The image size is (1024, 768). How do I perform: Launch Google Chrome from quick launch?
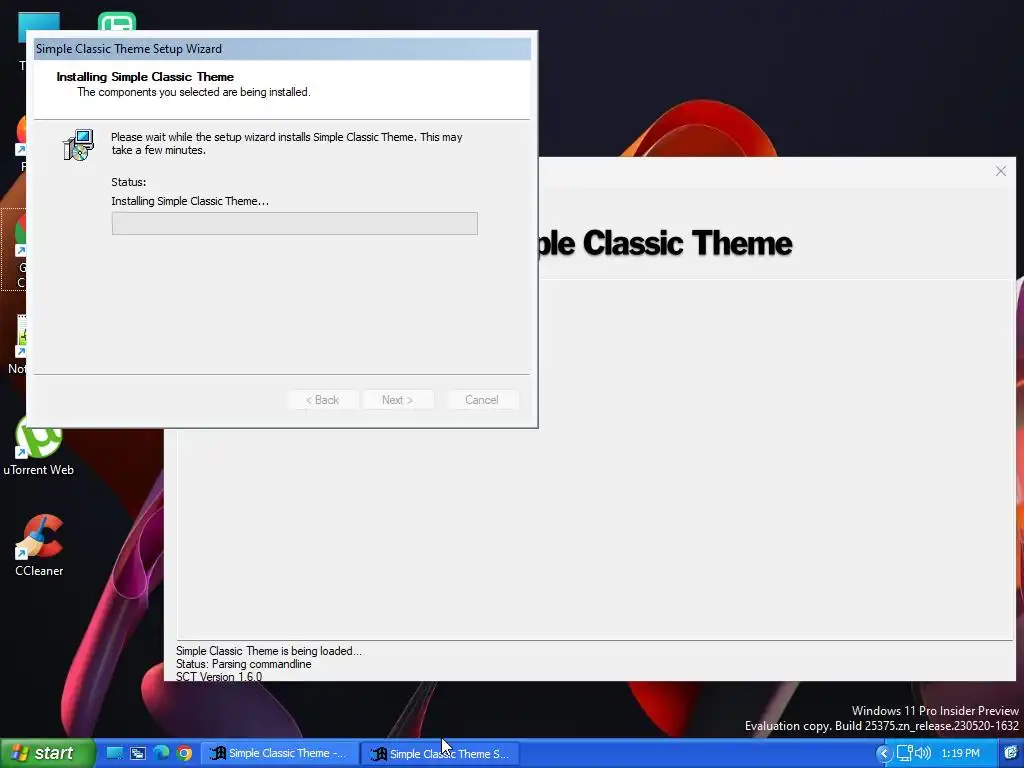coord(185,753)
